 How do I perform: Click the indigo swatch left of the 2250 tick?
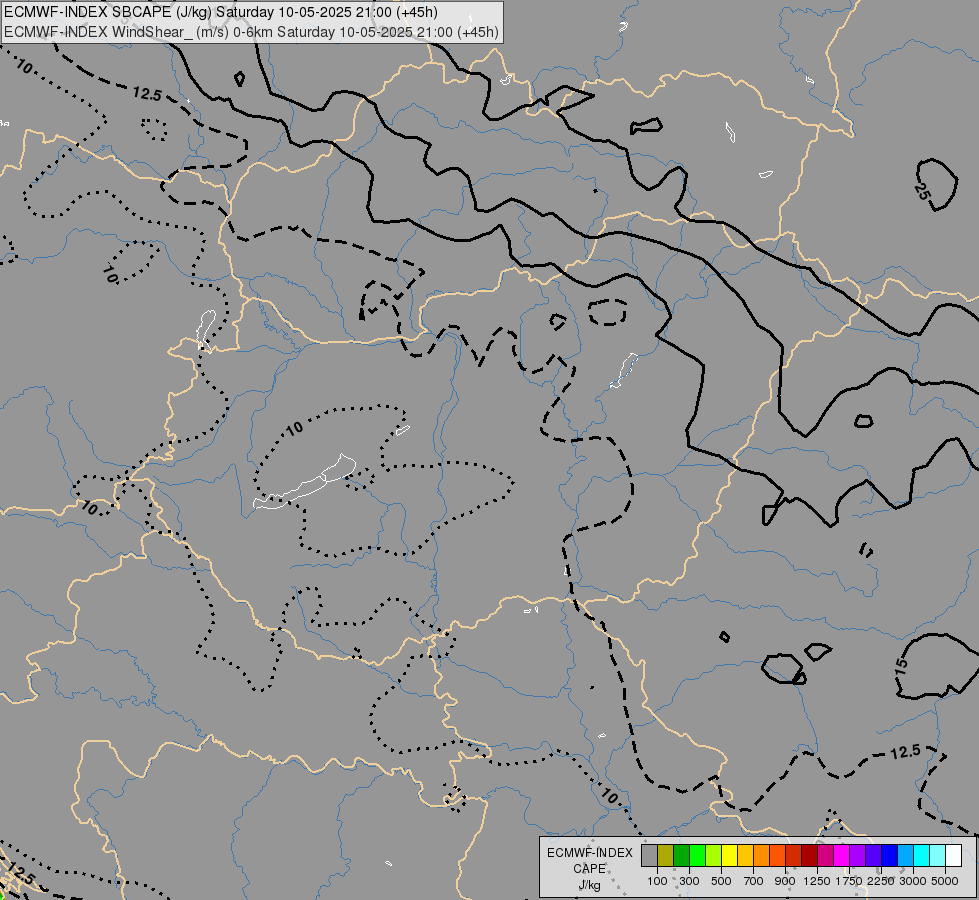(x=873, y=855)
